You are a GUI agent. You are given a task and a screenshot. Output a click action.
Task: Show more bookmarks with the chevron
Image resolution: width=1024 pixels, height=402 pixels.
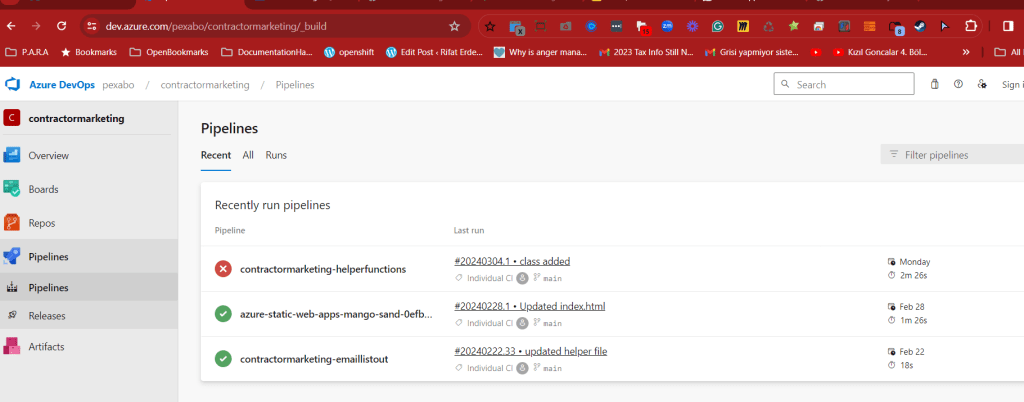pos(966,52)
